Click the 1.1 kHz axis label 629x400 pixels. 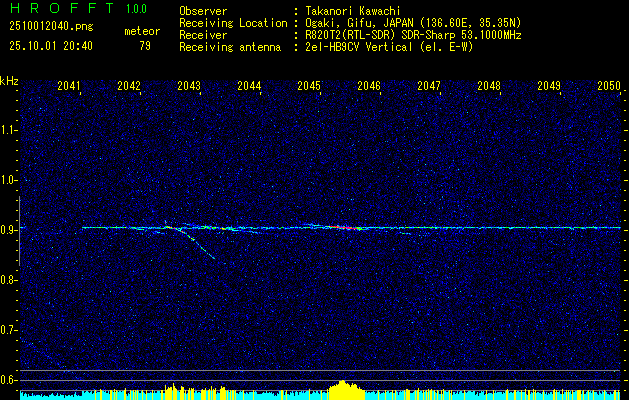click(x=9, y=130)
